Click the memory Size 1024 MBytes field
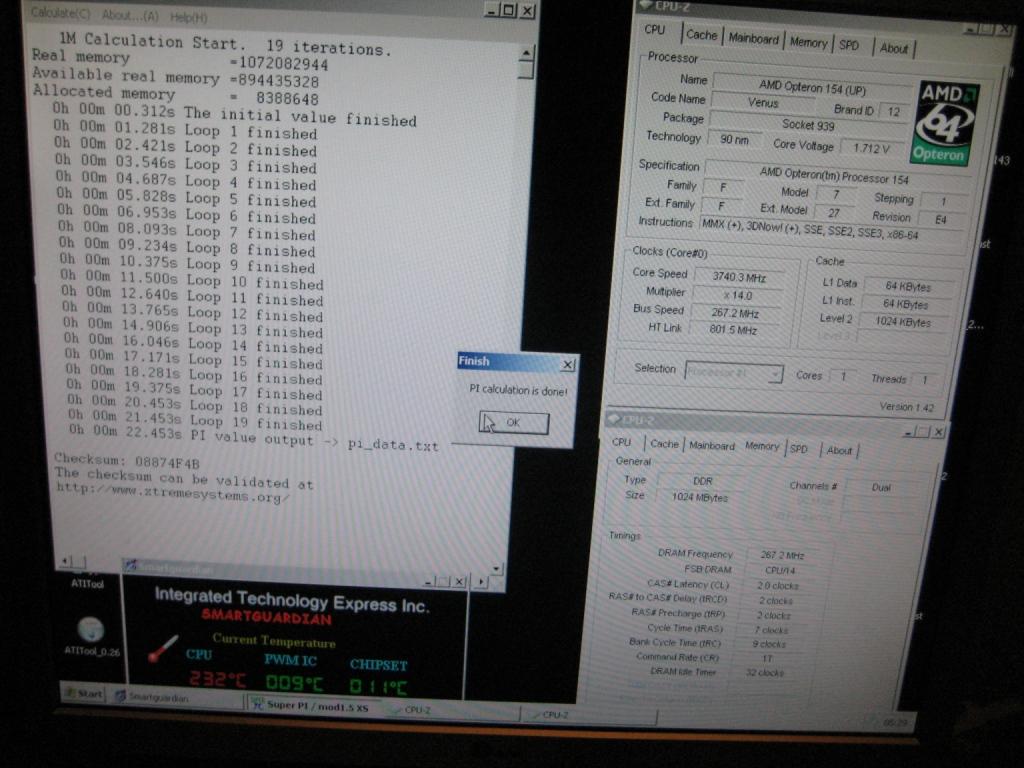This screenshot has height=768, width=1024. click(699, 497)
